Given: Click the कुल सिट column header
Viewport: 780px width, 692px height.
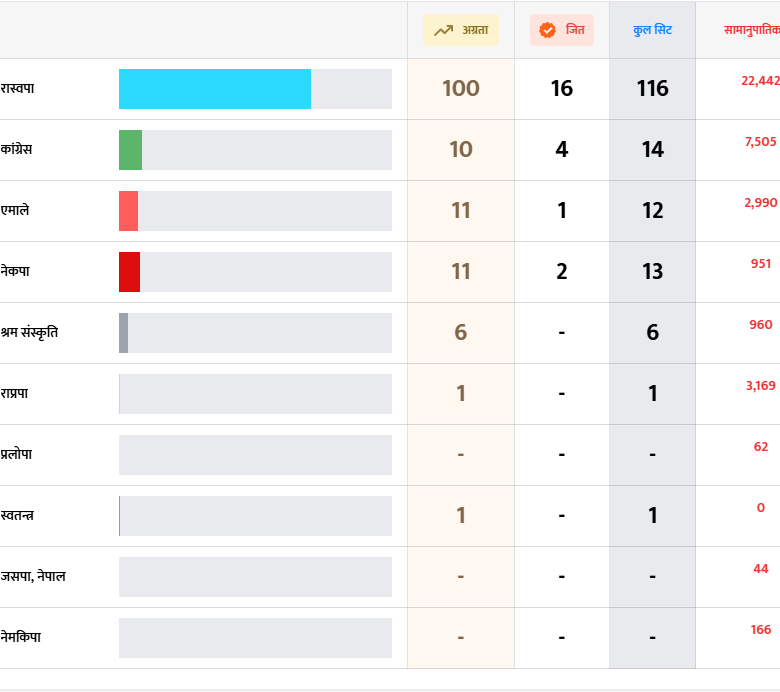Looking at the screenshot, I should (652, 30).
